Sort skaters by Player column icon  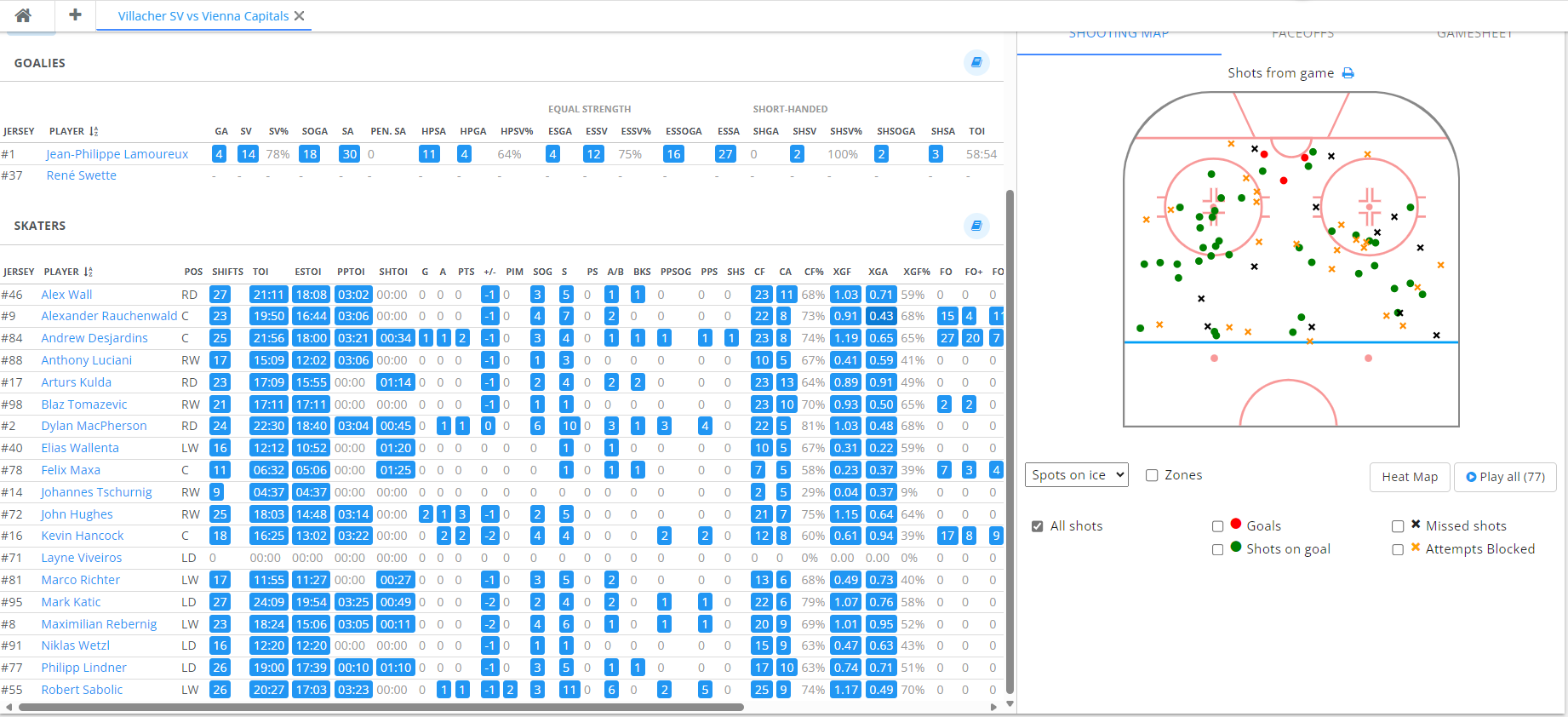tap(89, 272)
